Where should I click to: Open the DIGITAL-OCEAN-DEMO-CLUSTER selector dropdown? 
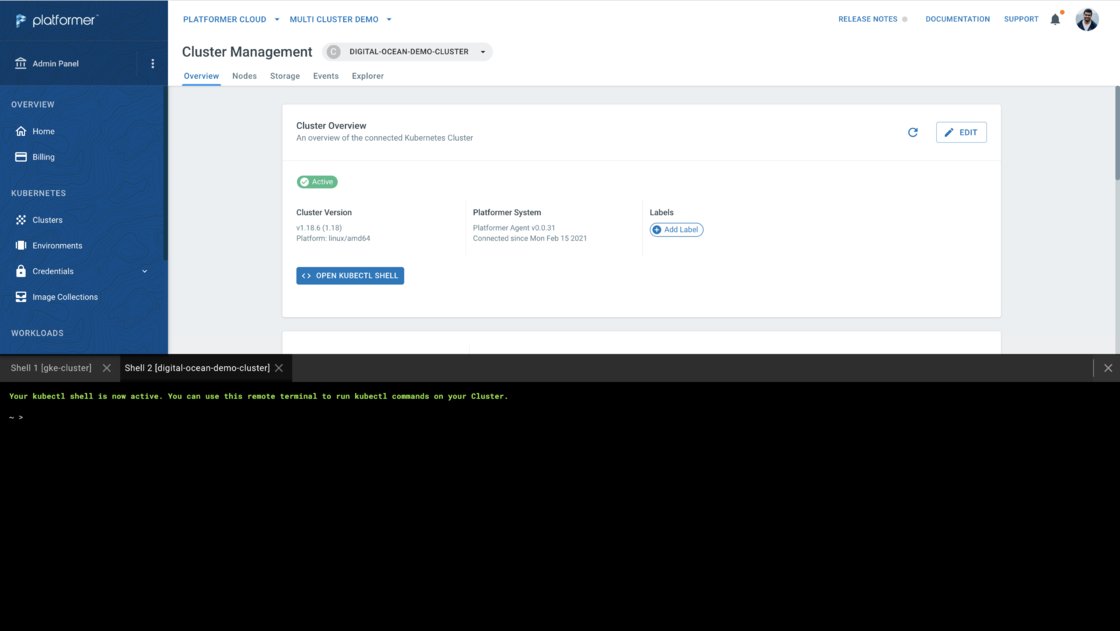click(408, 51)
